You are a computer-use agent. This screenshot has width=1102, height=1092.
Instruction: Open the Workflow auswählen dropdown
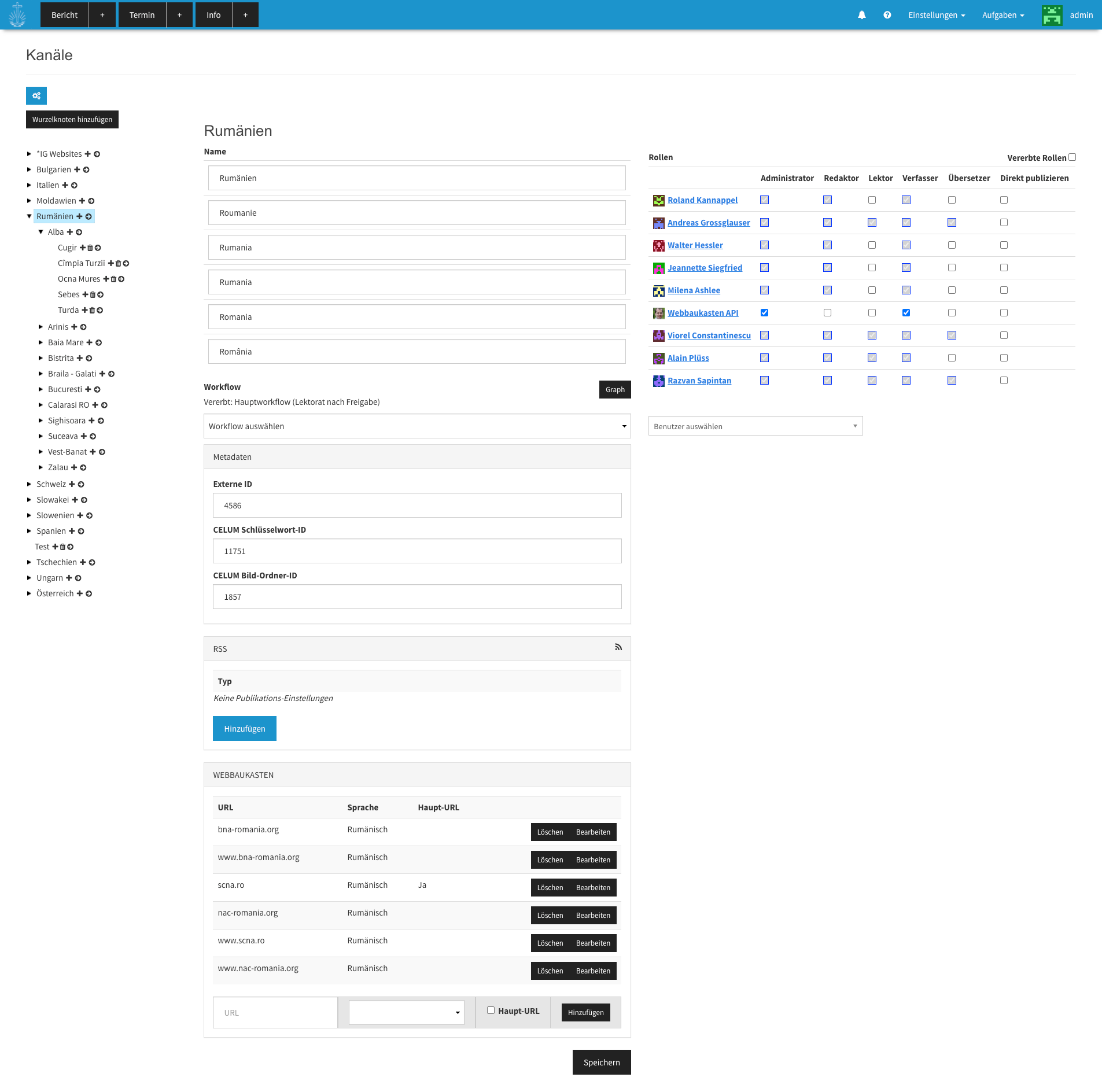click(x=417, y=426)
